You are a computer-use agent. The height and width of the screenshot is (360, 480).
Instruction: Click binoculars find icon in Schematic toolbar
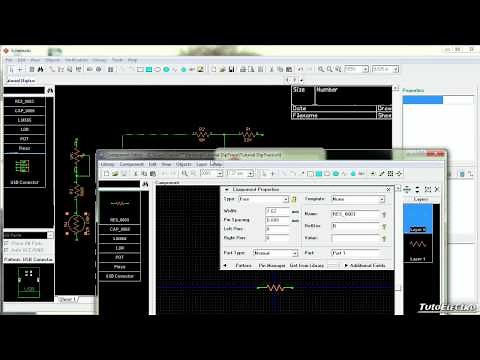click(41, 69)
